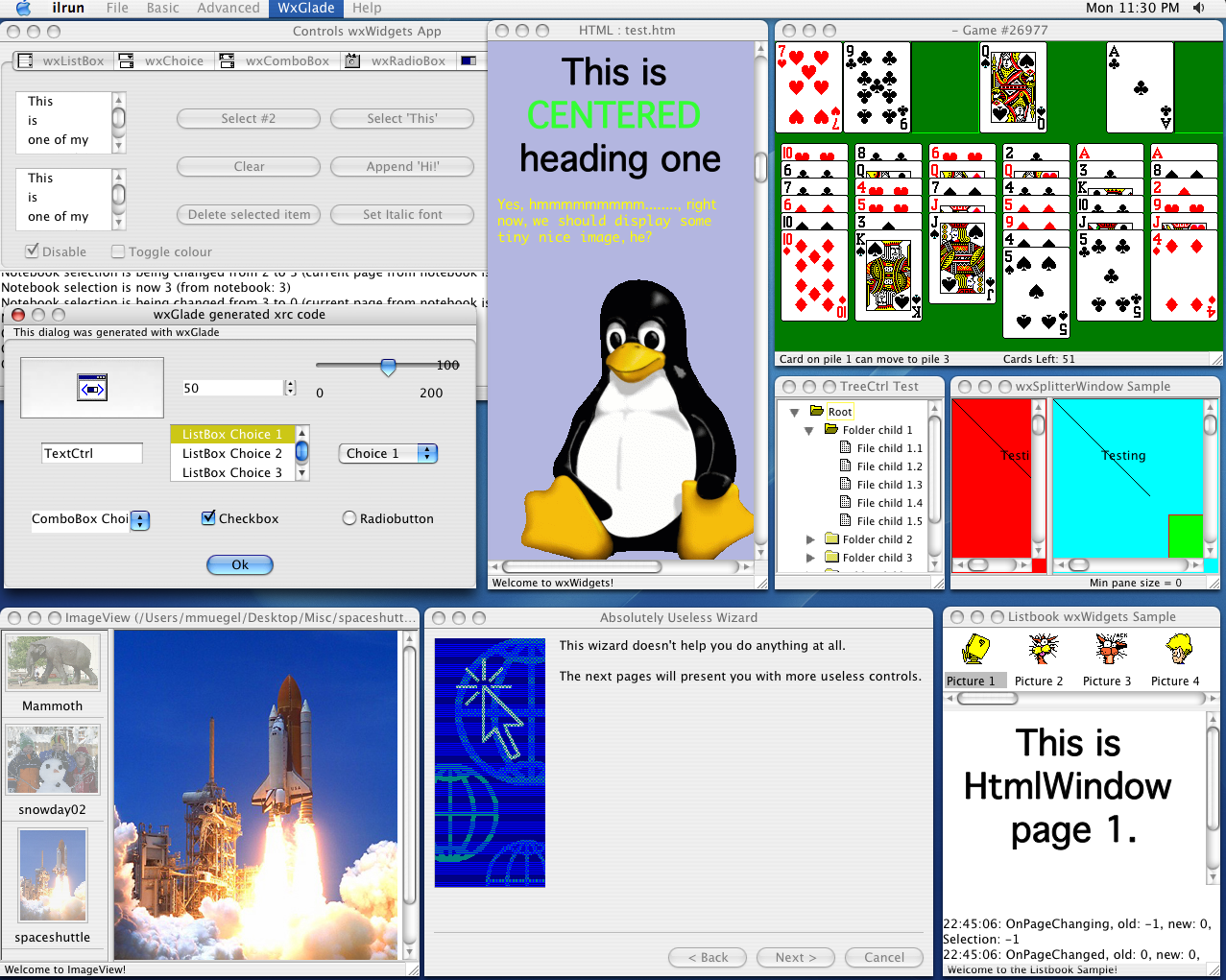Screen dimensions: 1226x980
Task: Expand Folder child 2 node
Action: click(x=809, y=539)
